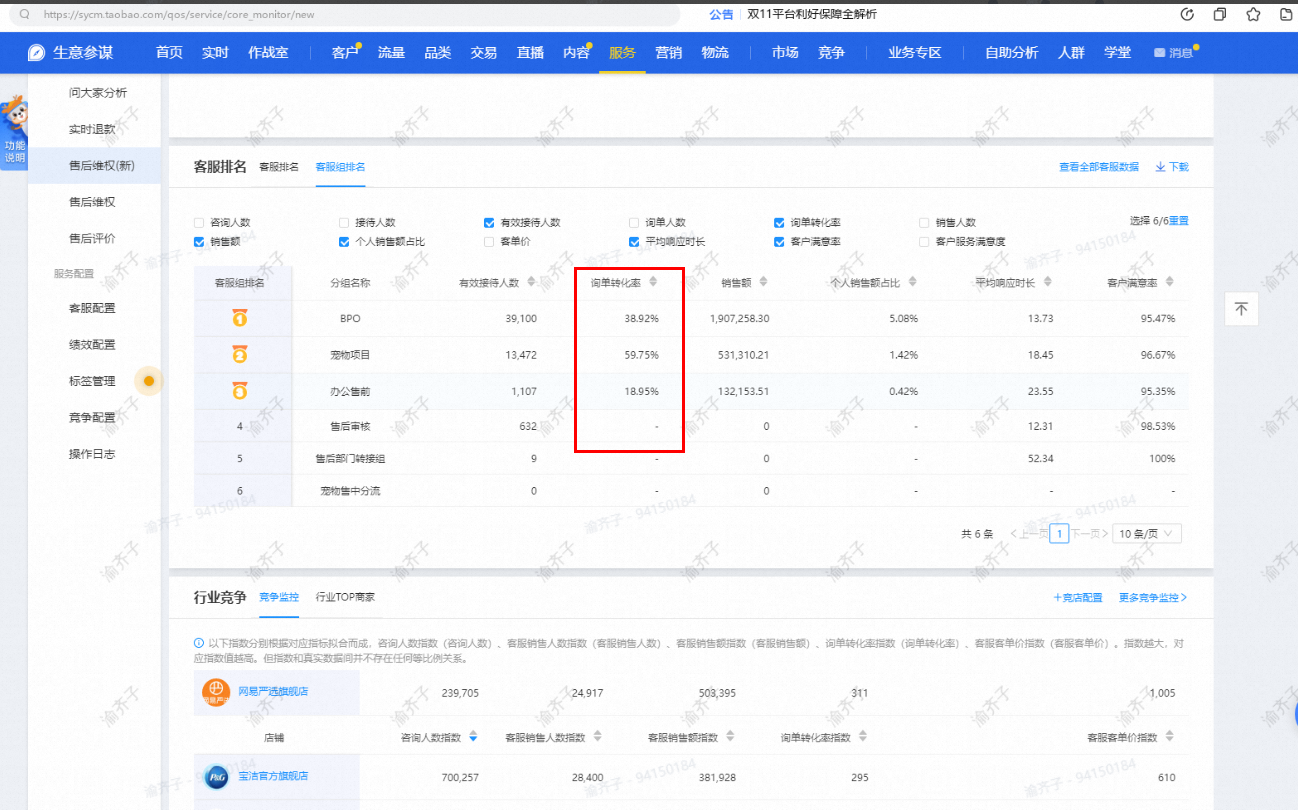Open the 交易 top navigation tab
The height and width of the screenshot is (810, 1298).
tap(483, 53)
